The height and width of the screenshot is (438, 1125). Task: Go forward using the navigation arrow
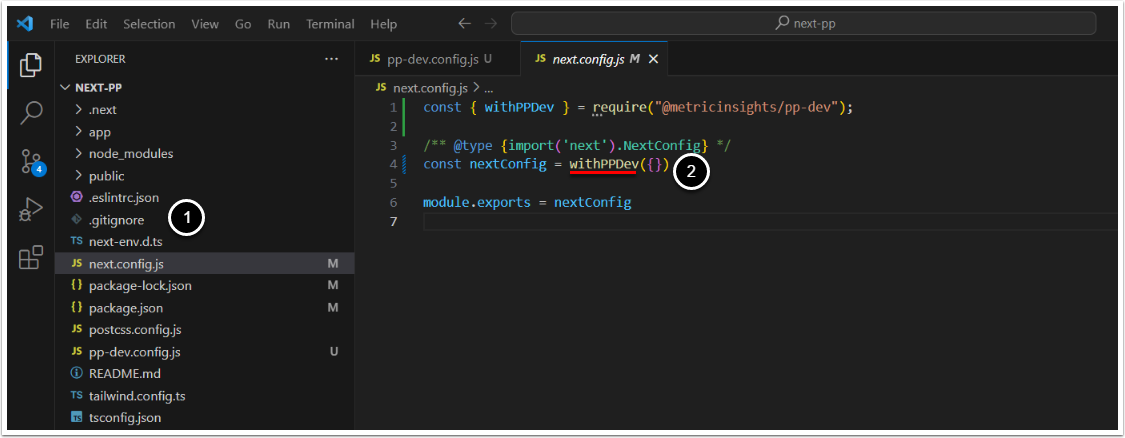click(491, 23)
